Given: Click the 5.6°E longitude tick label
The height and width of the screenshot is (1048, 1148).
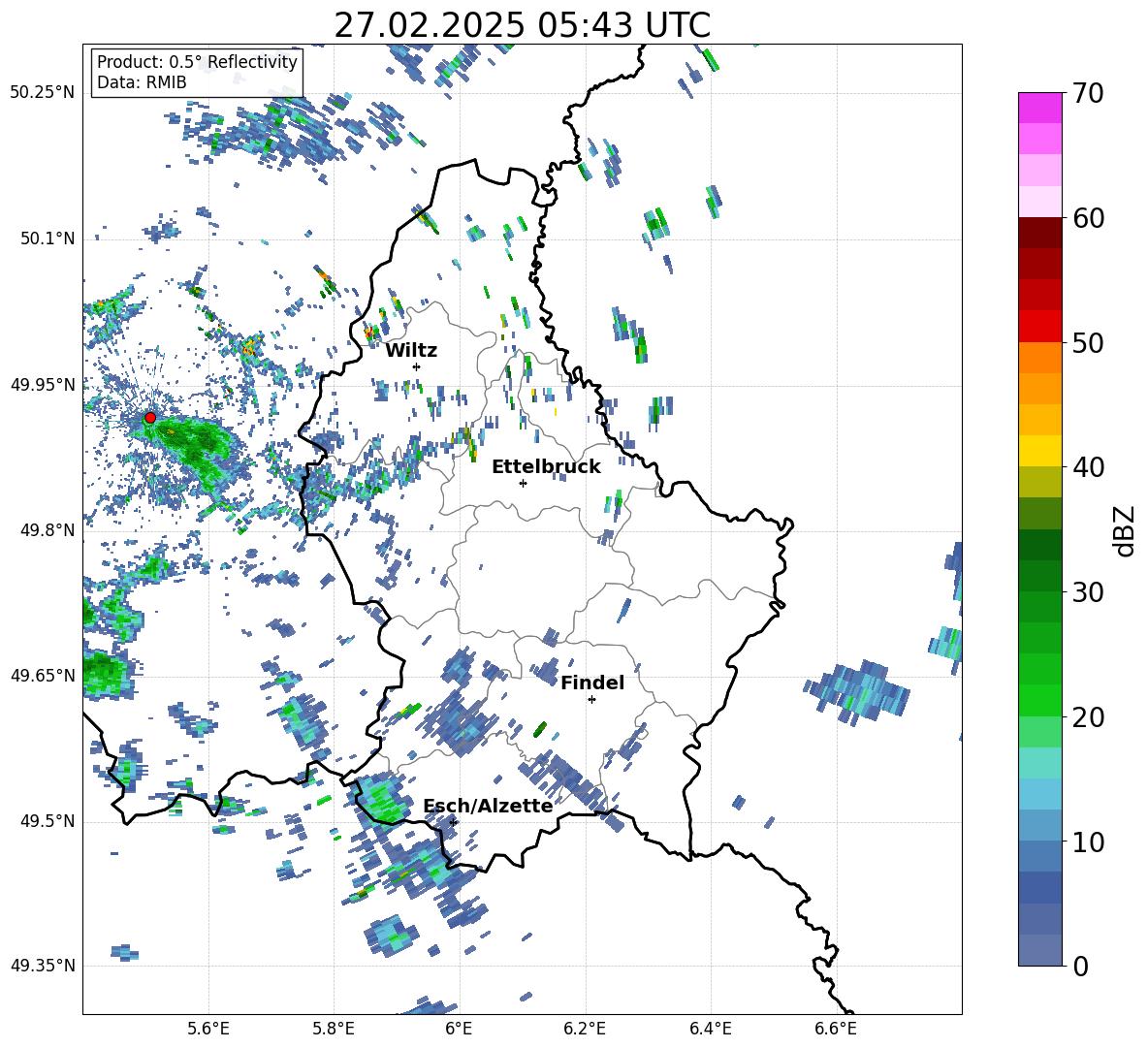Looking at the screenshot, I should point(208,1029).
